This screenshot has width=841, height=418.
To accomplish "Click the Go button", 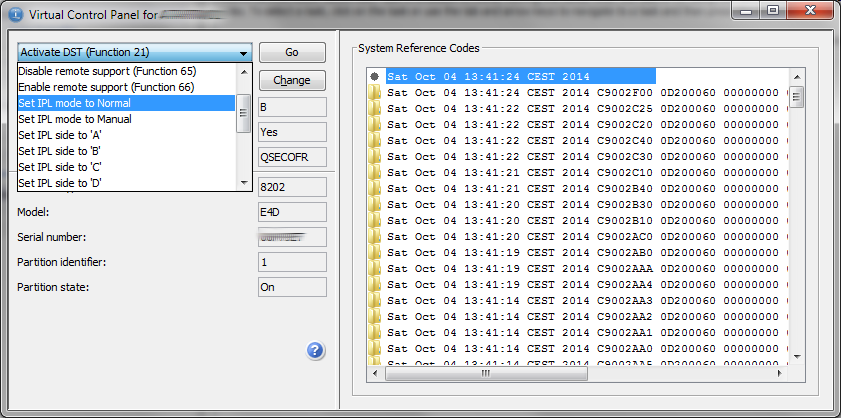I will [x=292, y=53].
